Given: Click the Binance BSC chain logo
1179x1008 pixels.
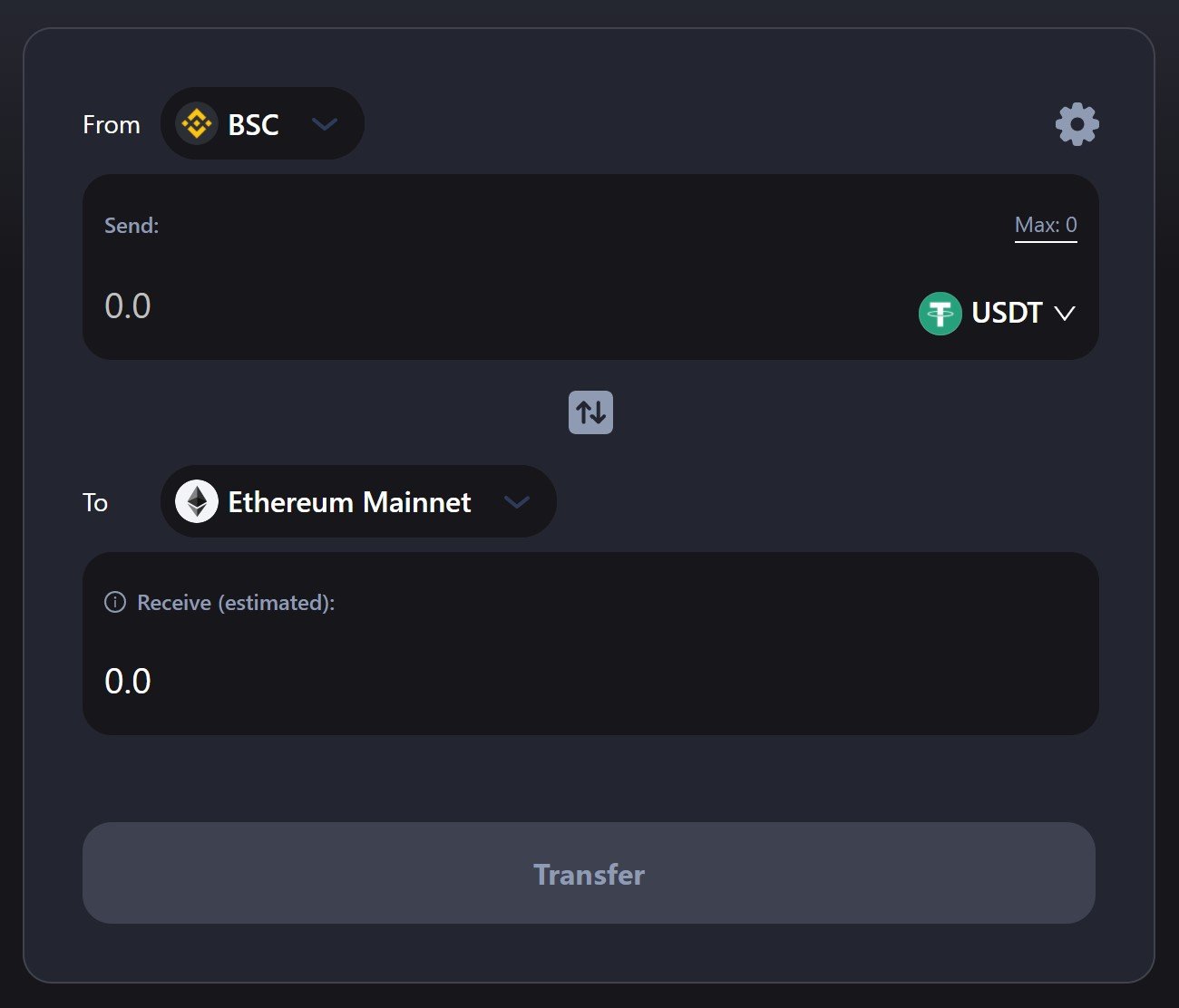Looking at the screenshot, I should (x=197, y=123).
